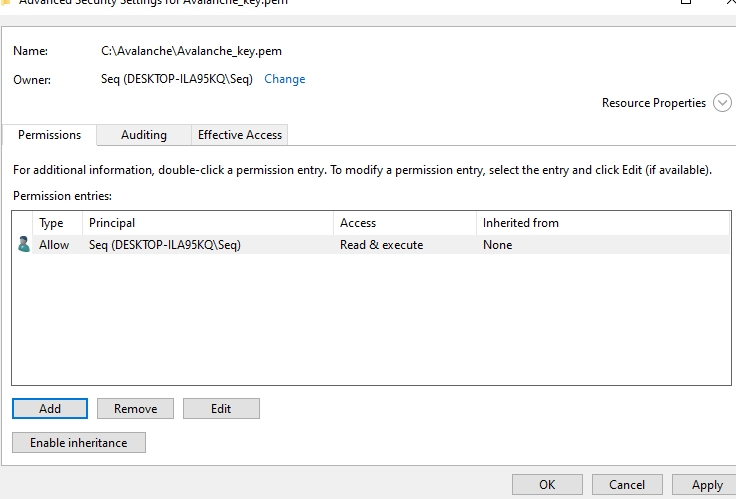Click the Inherited from column header
Screen dimensions: 736x499
(x=520, y=223)
